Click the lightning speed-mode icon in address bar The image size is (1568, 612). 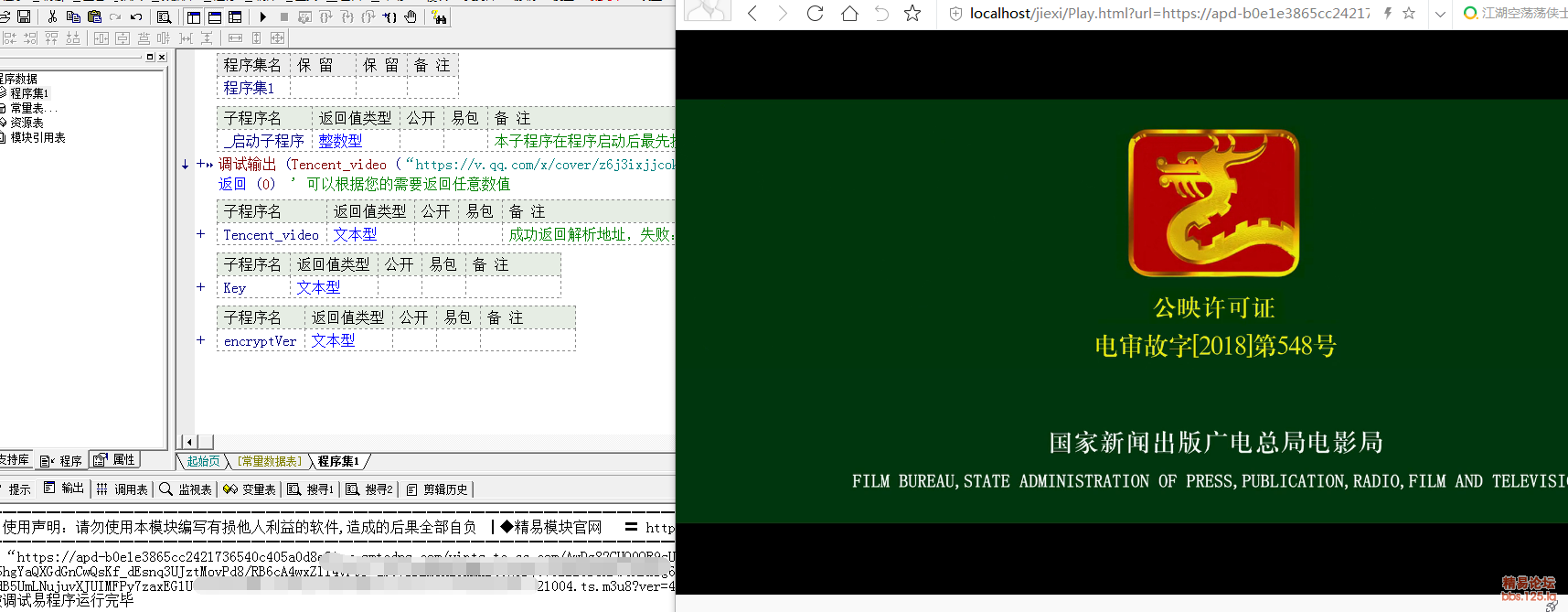click(1388, 13)
